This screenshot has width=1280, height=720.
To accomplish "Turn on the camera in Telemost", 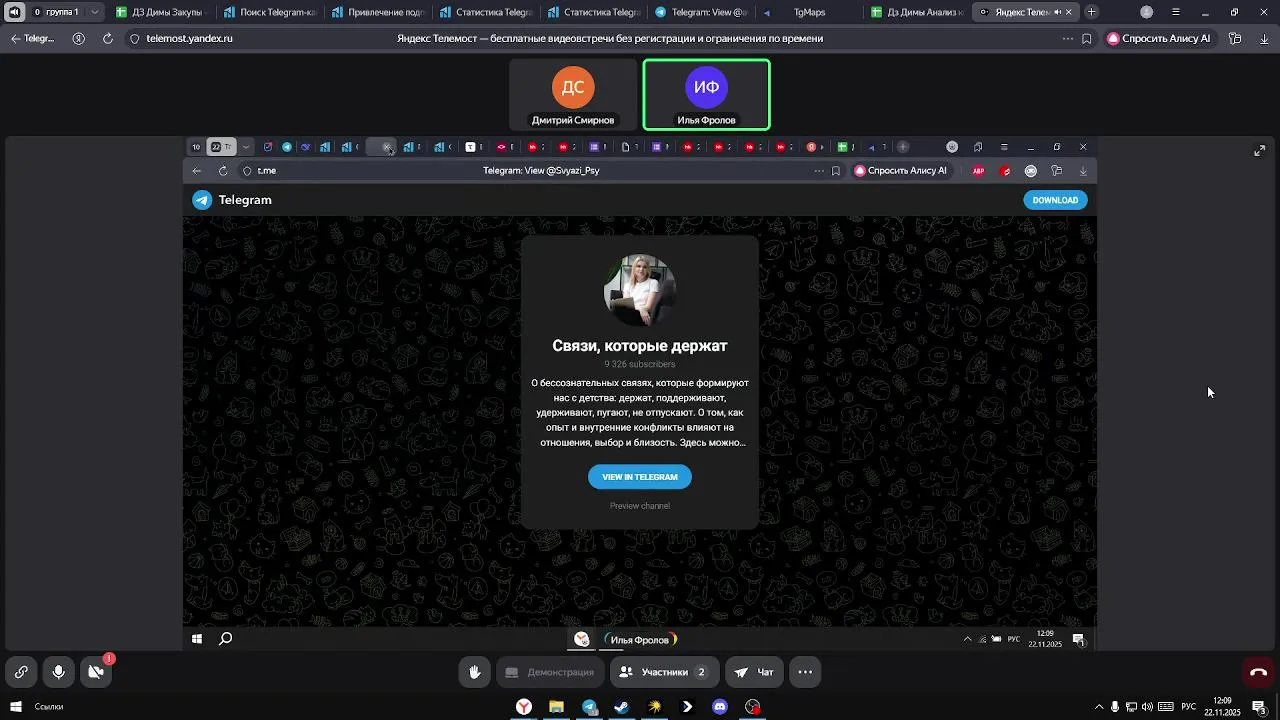I will (x=96, y=672).
